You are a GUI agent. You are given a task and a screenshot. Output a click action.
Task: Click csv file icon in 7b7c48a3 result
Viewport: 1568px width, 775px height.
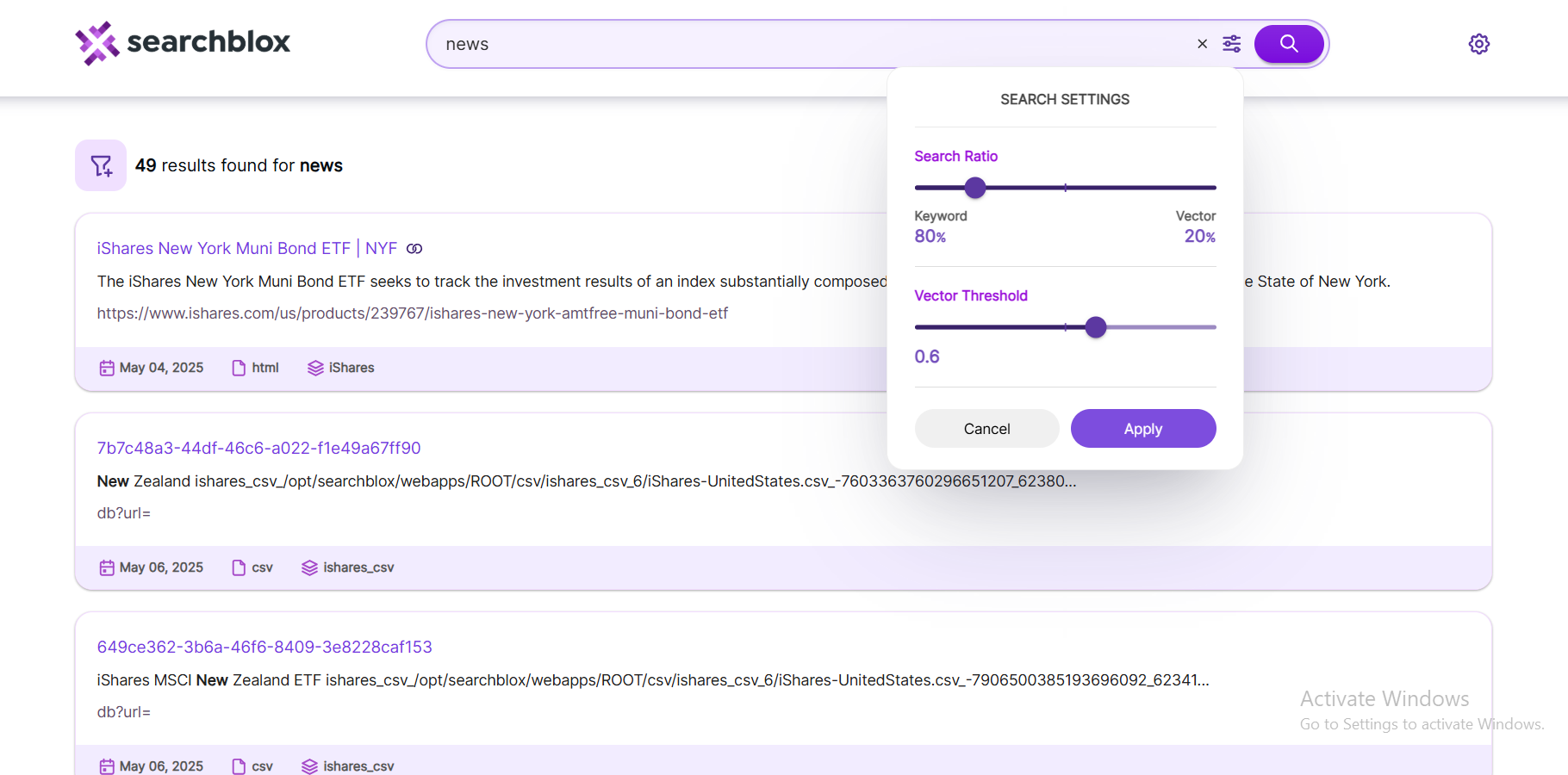pos(239,568)
